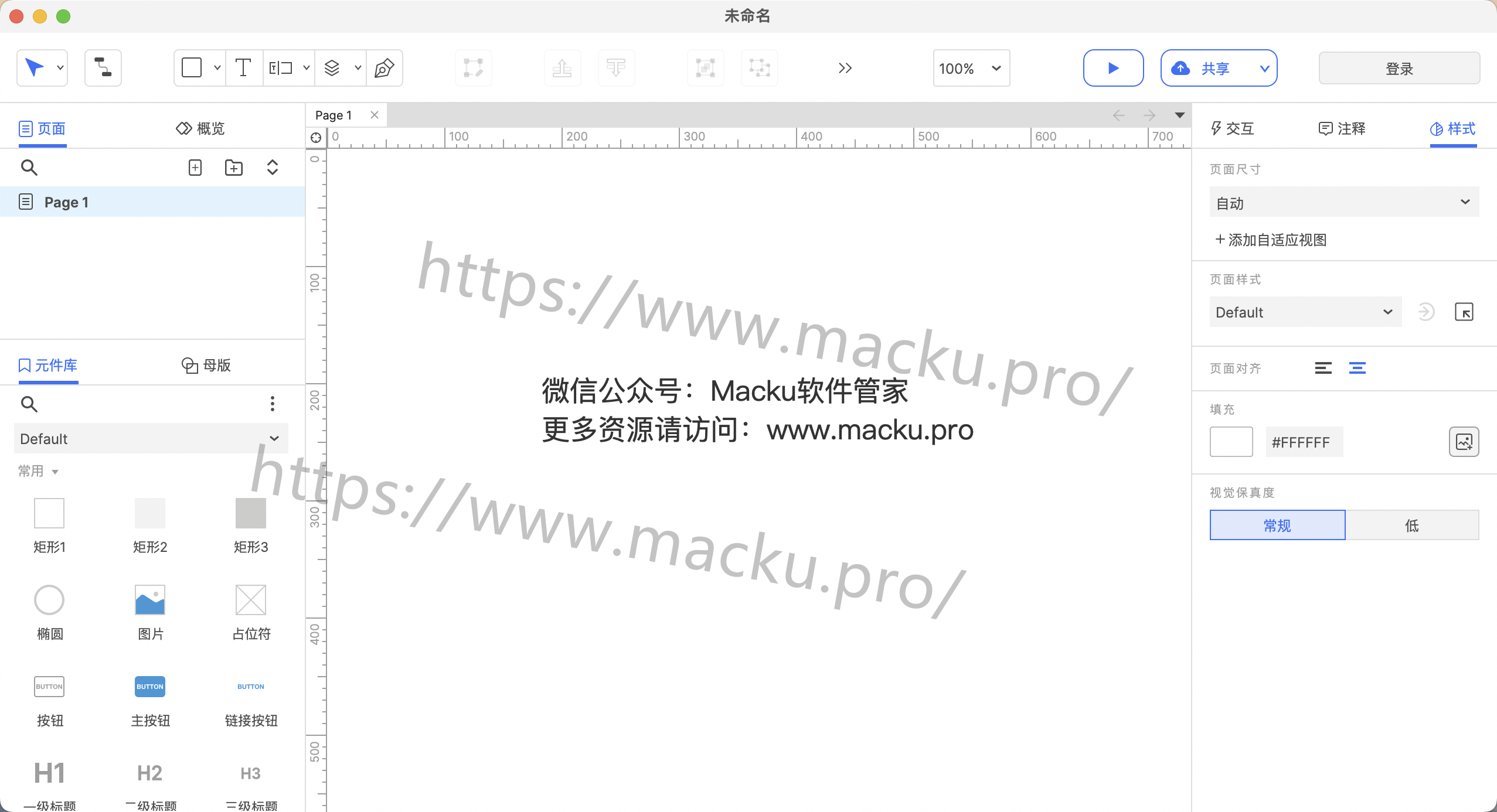The height and width of the screenshot is (812, 1497).
Task: Switch to the 页面 tab
Action: [42, 128]
